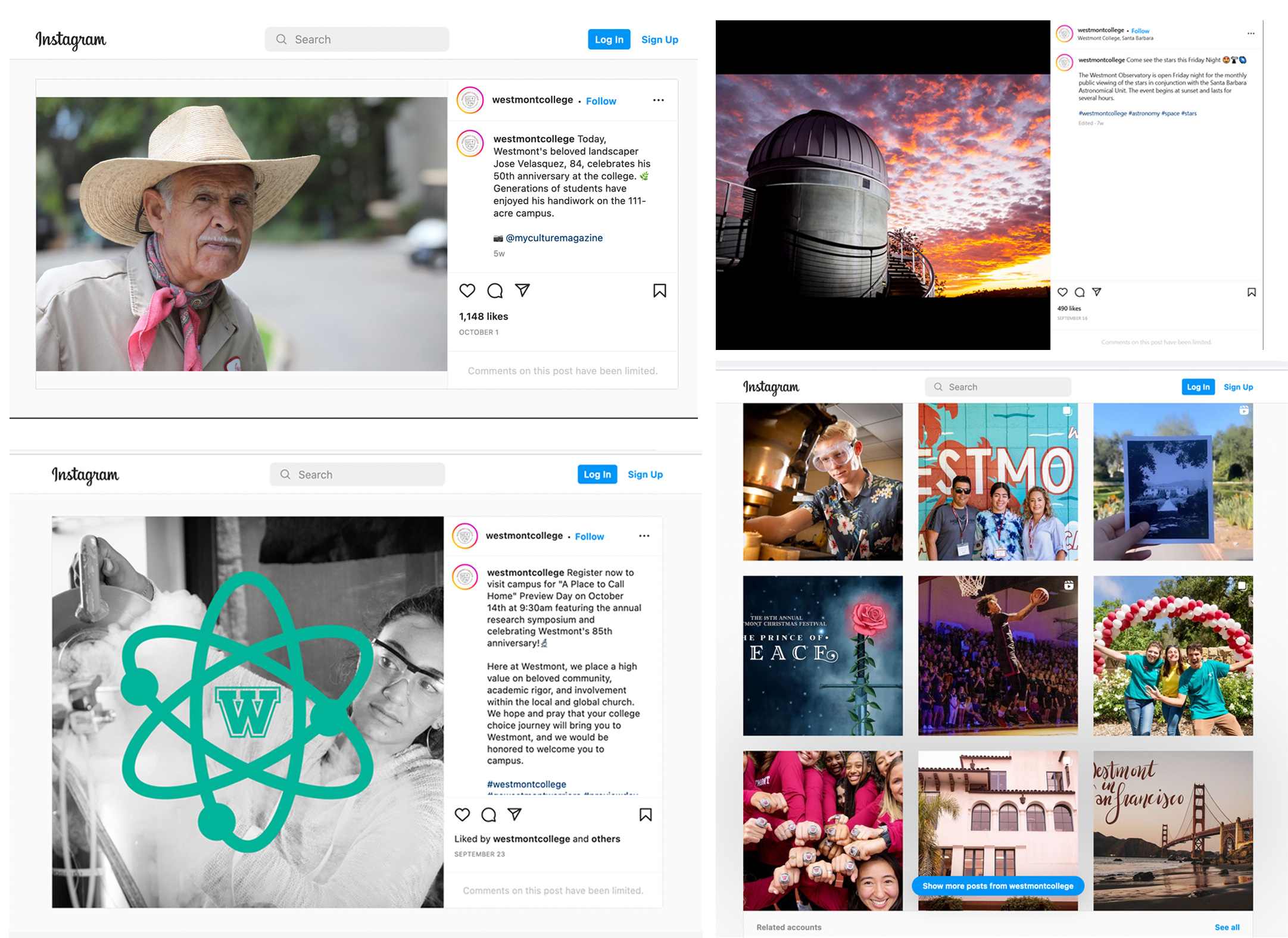Click Show more posts from westmontcollege
The width and height of the screenshot is (1288, 938).
click(x=997, y=886)
